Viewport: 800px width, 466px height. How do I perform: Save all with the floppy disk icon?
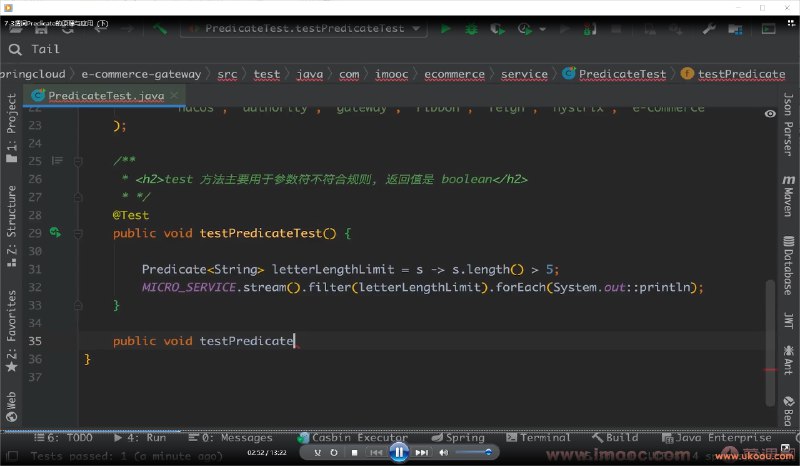coord(41,29)
